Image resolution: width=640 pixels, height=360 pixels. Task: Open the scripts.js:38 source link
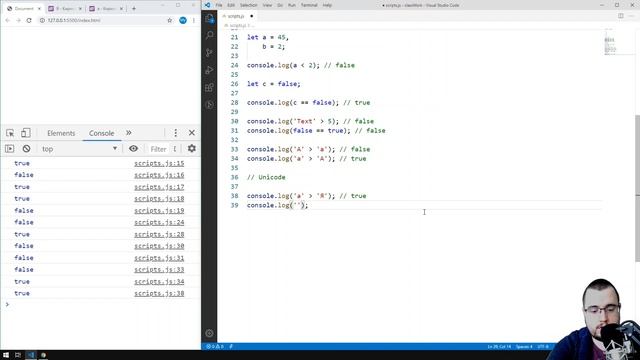pyautogui.click(x=159, y=293)
